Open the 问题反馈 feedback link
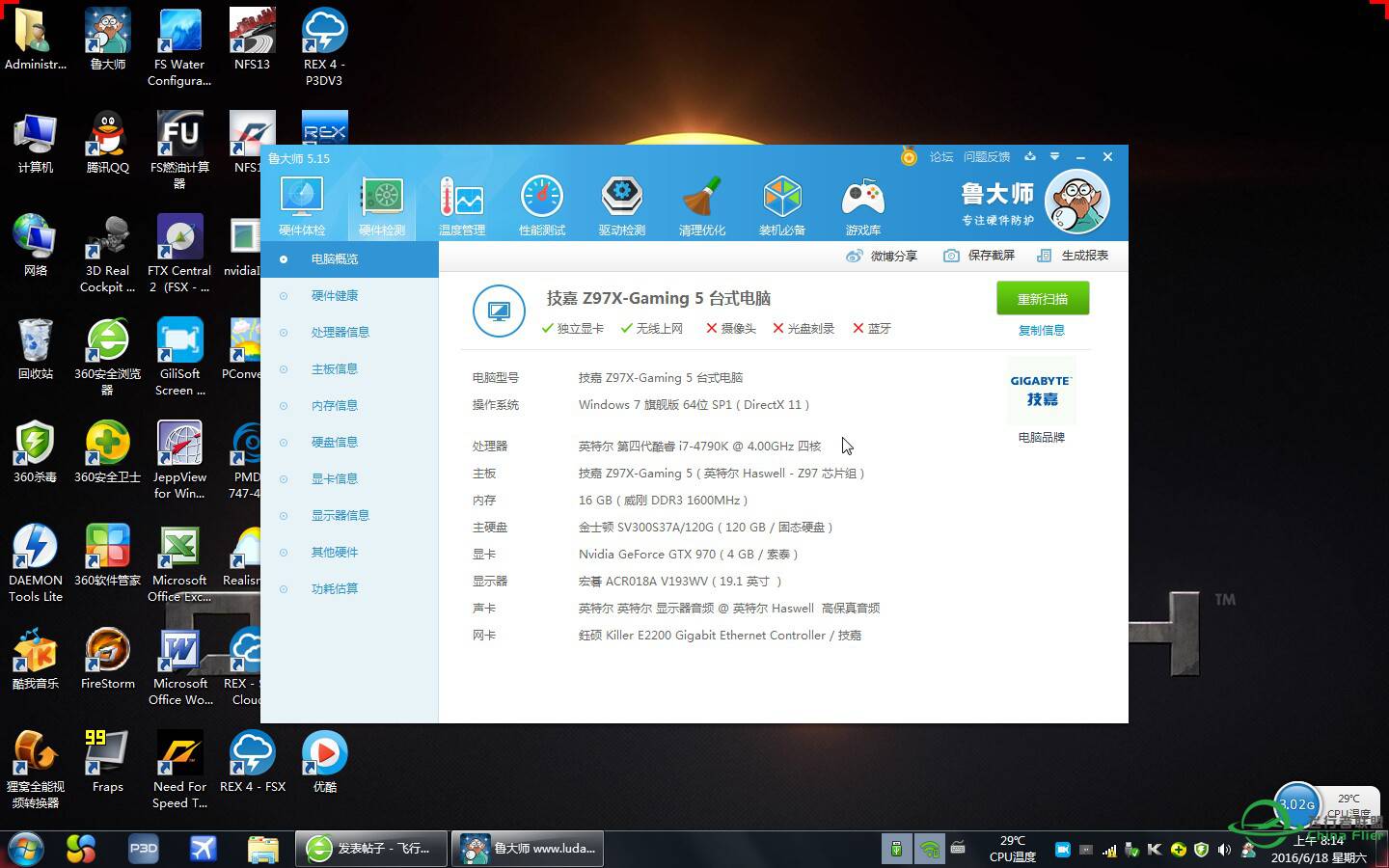Viewport: 1389px width, 868px height. (987, 157)
